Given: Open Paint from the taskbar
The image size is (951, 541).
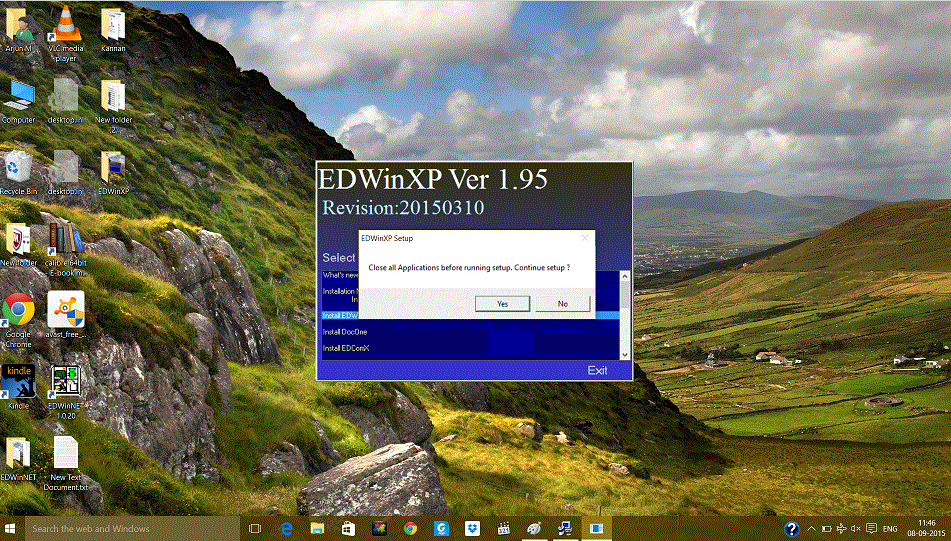Looking at the screenshot, I should click(534, 528).
